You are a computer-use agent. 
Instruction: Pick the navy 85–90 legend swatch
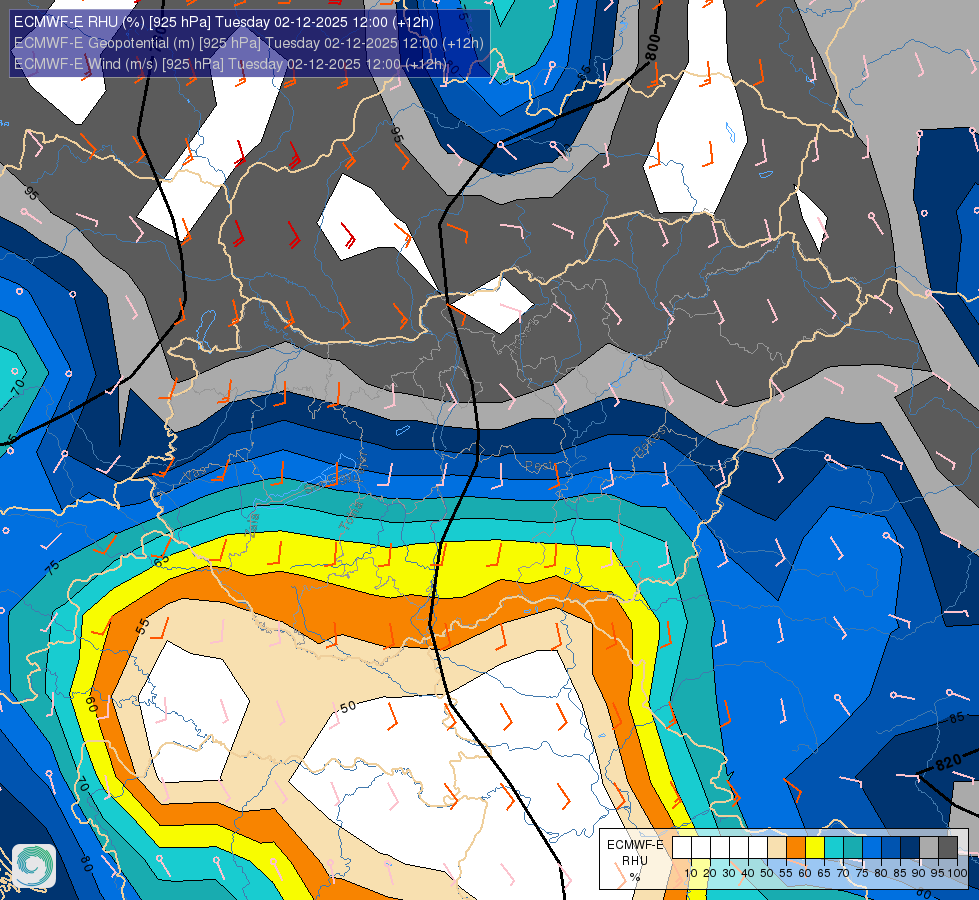point(910,848)
